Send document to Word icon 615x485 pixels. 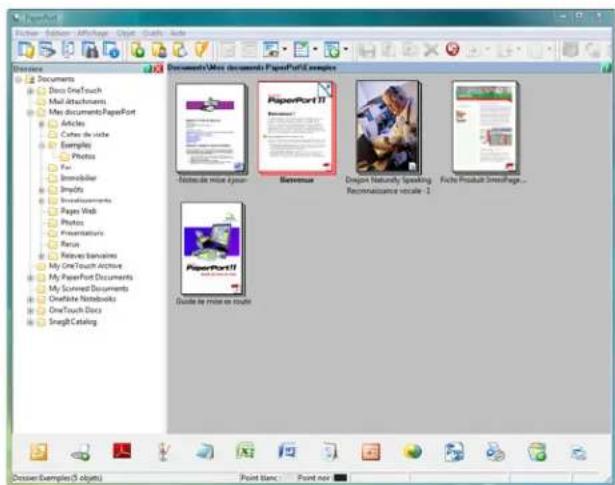click(x=287, y=452)
